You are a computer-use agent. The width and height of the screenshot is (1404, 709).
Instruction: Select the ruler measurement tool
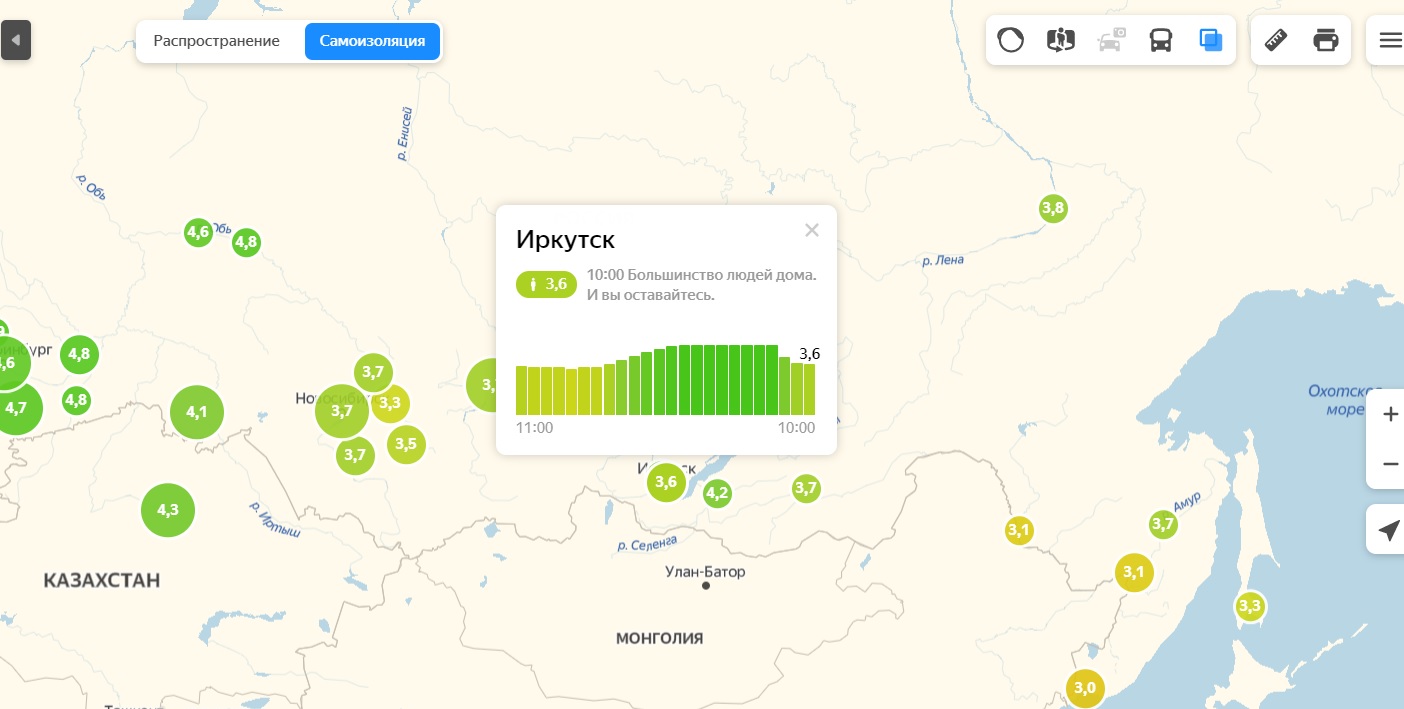click(1275, 40)
